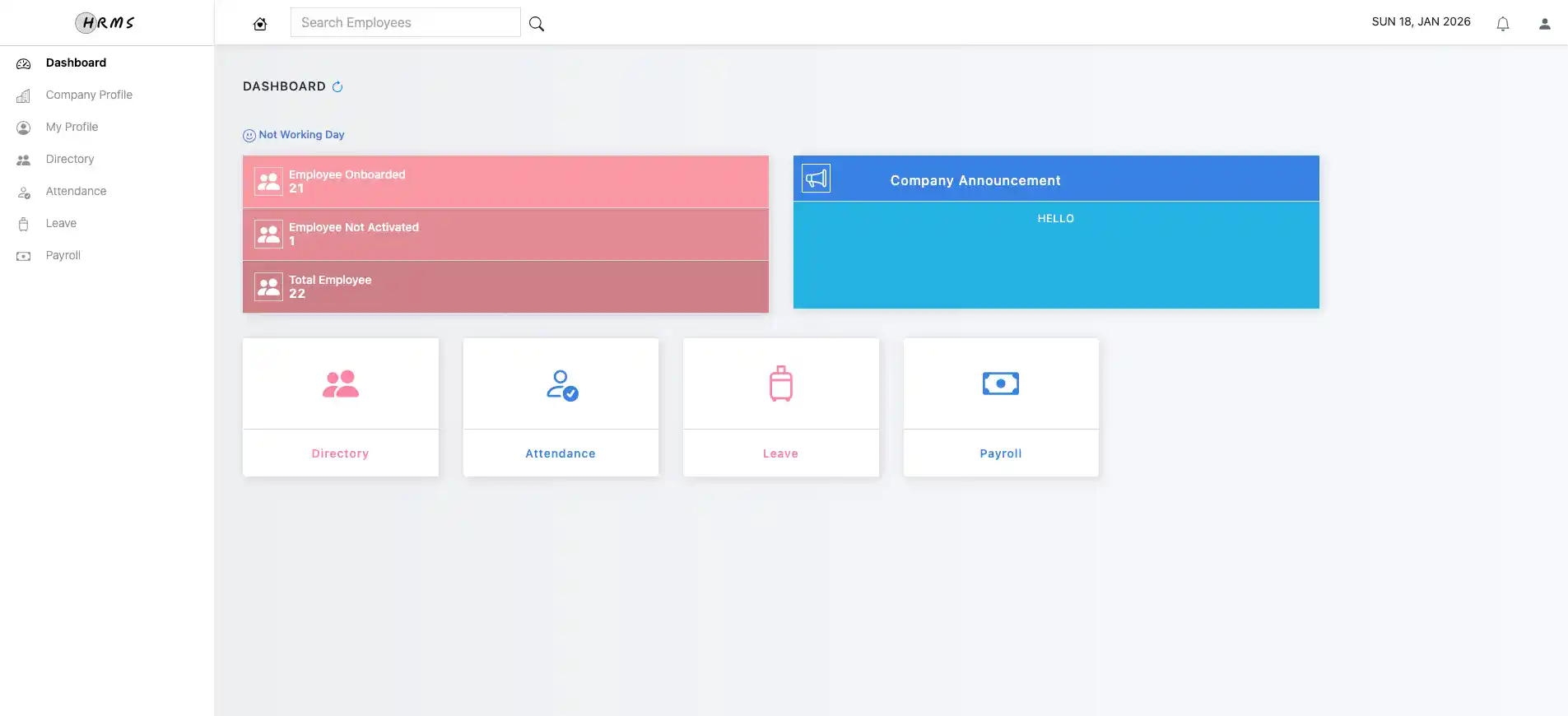Click the Employee Not Activated 1 row
1568x716 pixels.
[505, 235]
